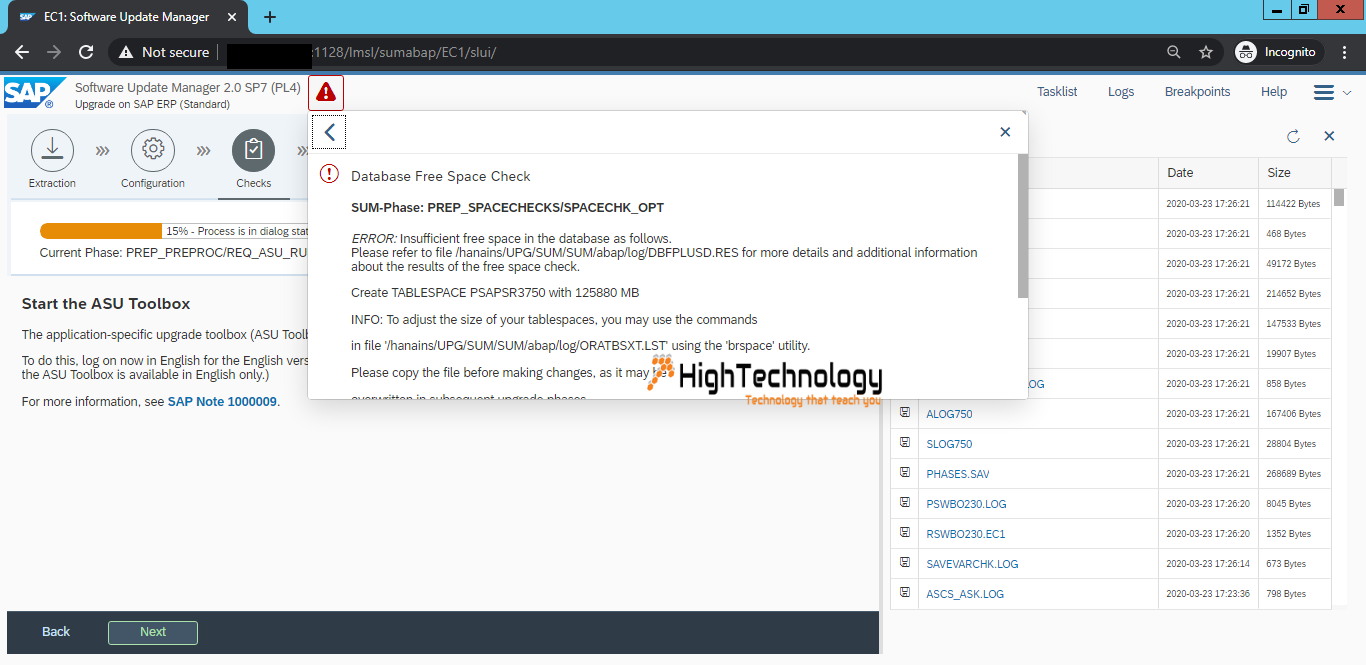Click the date '2020-03-23 17:23:36'
This screenshot has height=665, width=1366.
pyautogui.click(x=1208, y=594)
